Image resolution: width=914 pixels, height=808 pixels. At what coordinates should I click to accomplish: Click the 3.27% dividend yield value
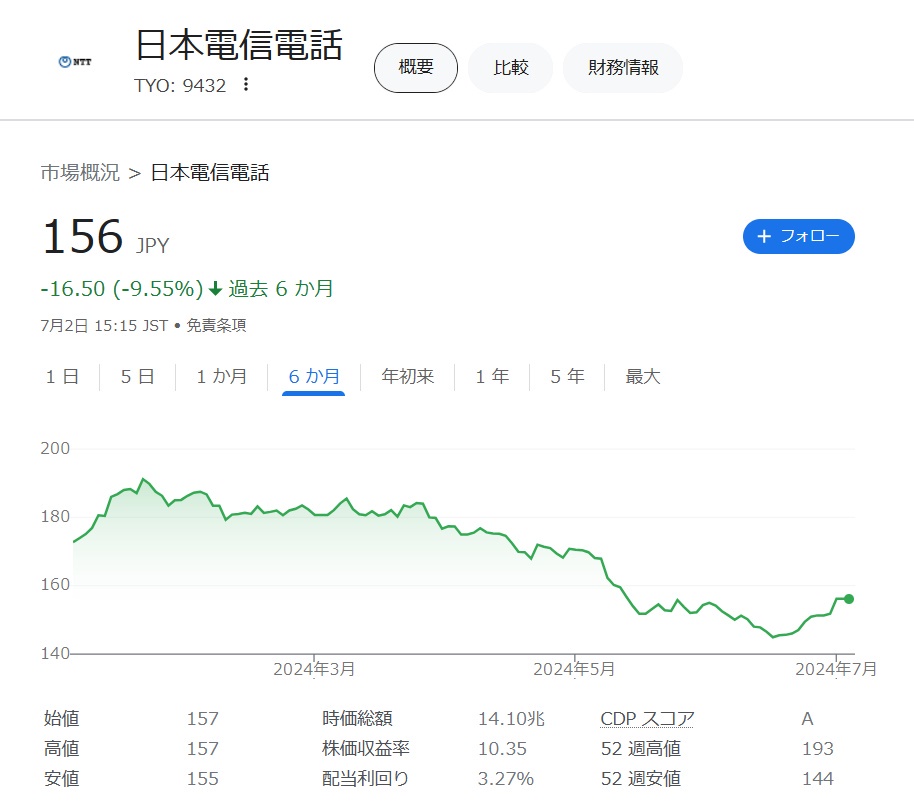pyautogui.click(x=506, y=779)
